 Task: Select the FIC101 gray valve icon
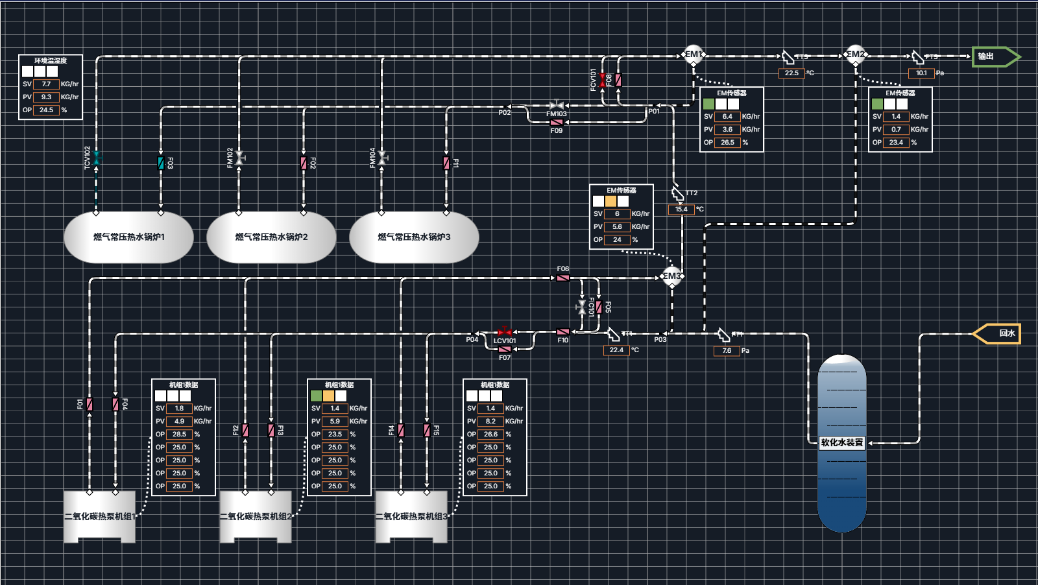582,307
